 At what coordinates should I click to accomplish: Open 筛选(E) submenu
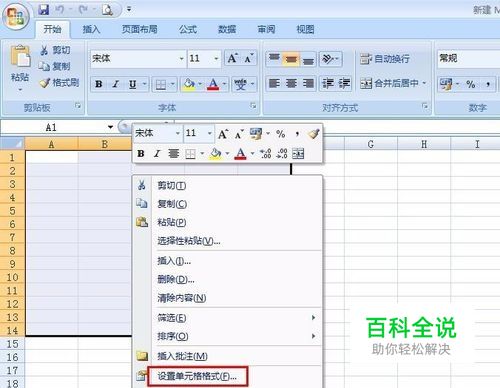[228, 318]
